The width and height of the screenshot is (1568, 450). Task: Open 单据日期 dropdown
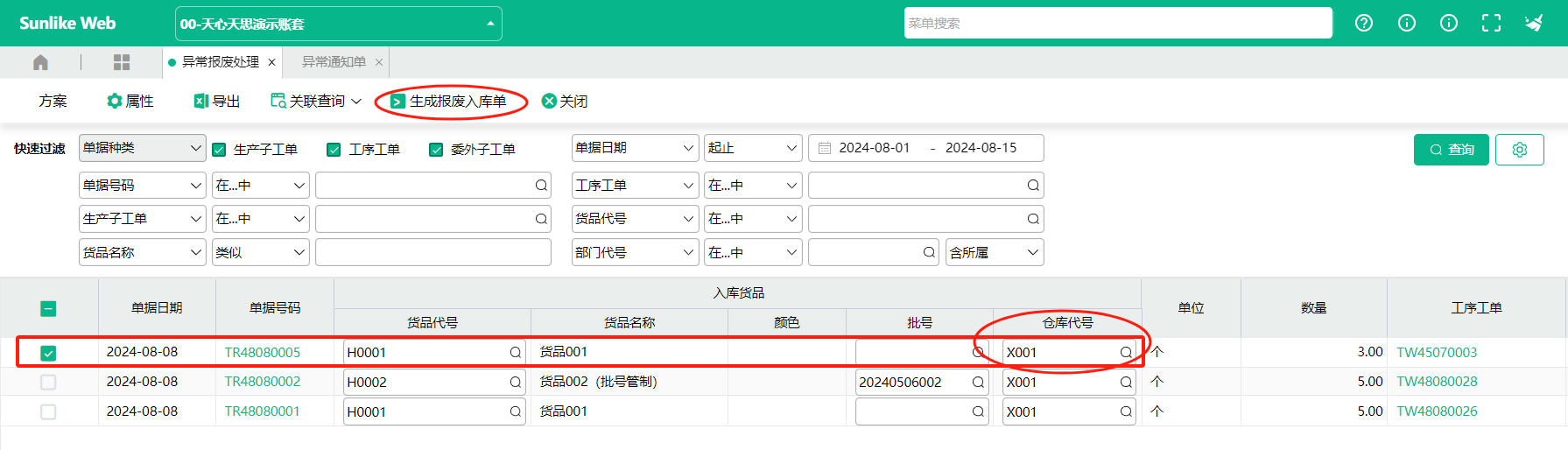(635, 148)
